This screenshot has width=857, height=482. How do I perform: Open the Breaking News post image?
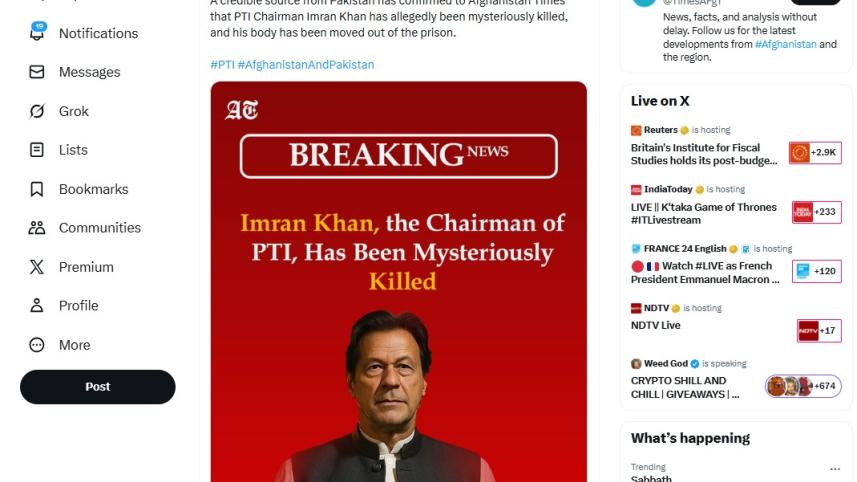398,280
